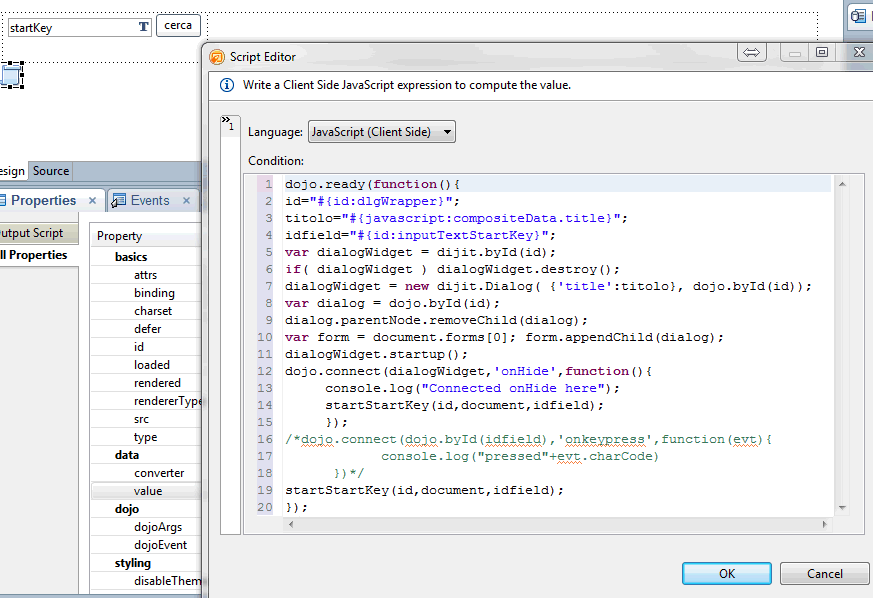Screen dimensions: 873x598
Task: Open the Events tab
Action: point(150,200)
